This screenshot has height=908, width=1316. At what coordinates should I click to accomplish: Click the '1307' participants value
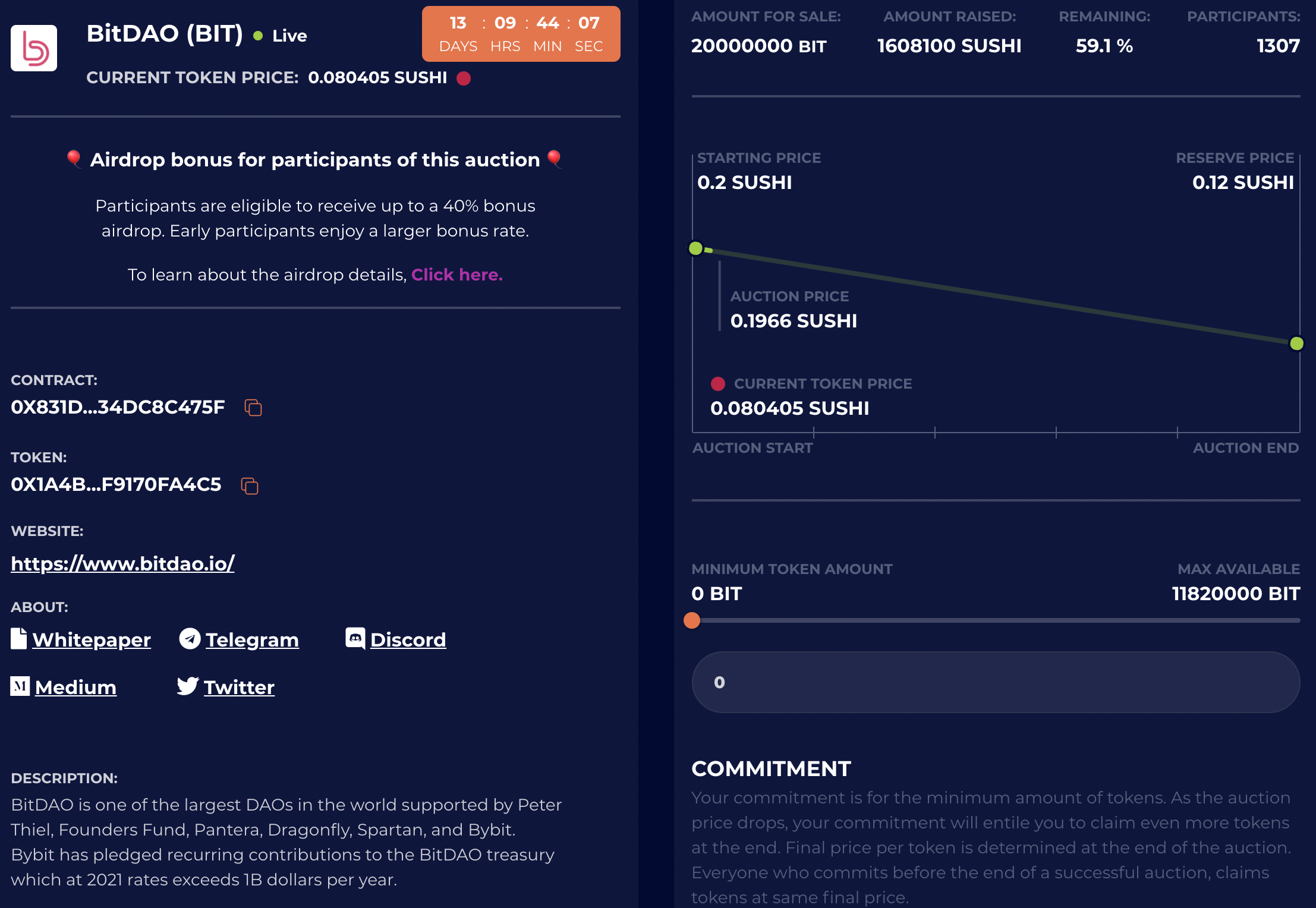pos(1279,46)
